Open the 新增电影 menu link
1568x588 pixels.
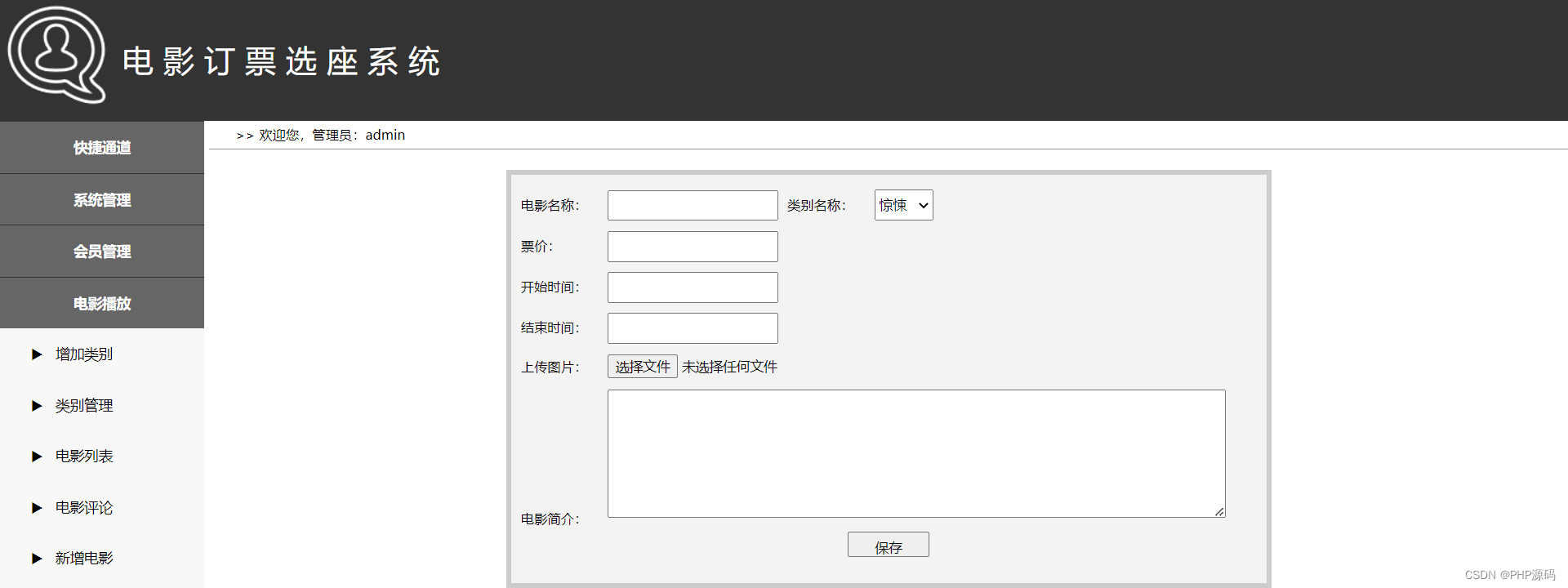point(84,559)
